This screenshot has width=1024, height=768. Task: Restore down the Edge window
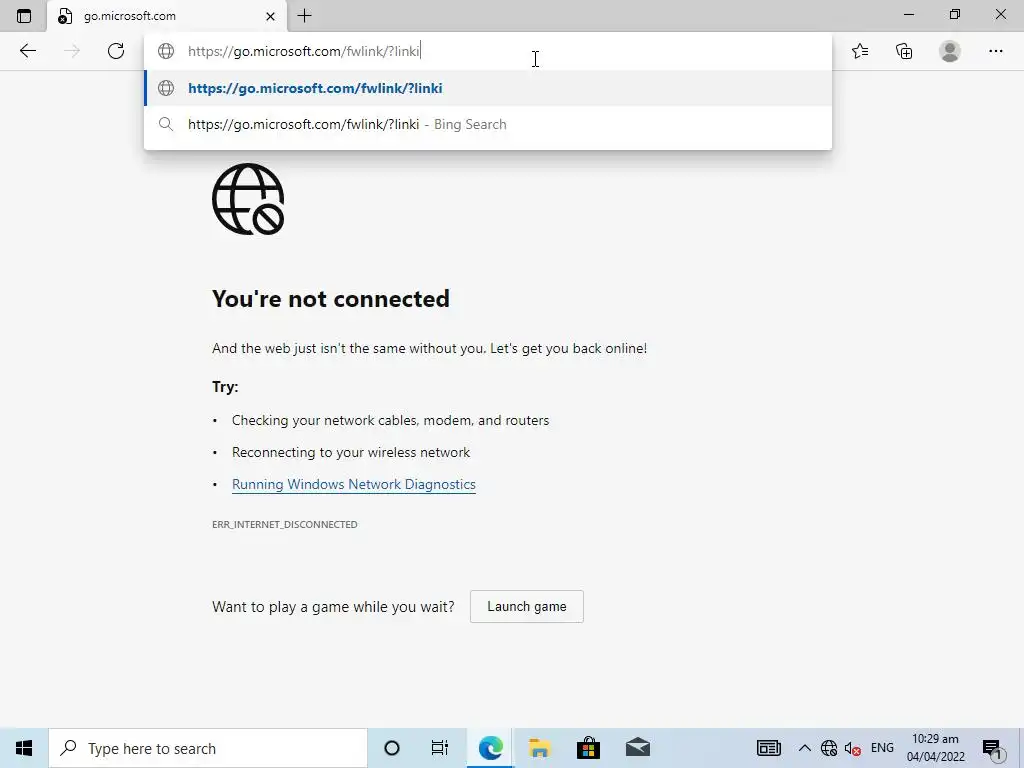955,14
